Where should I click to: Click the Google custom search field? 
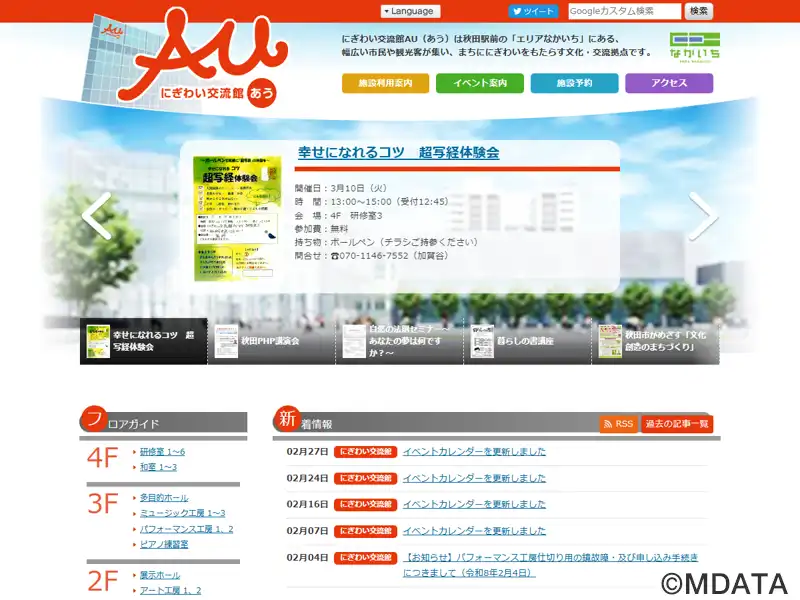[625, 11]
